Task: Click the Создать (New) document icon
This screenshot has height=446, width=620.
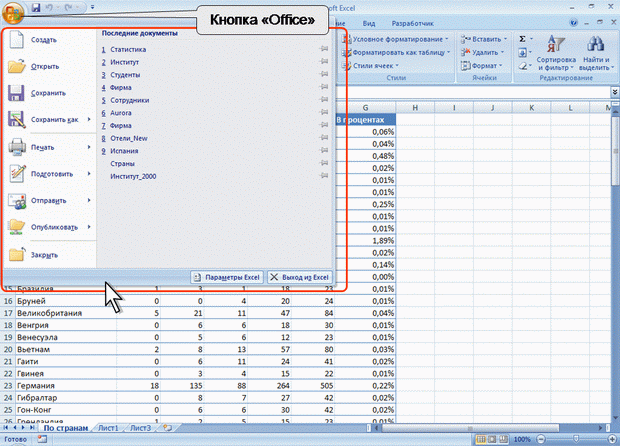Action: tap(16, 40)
